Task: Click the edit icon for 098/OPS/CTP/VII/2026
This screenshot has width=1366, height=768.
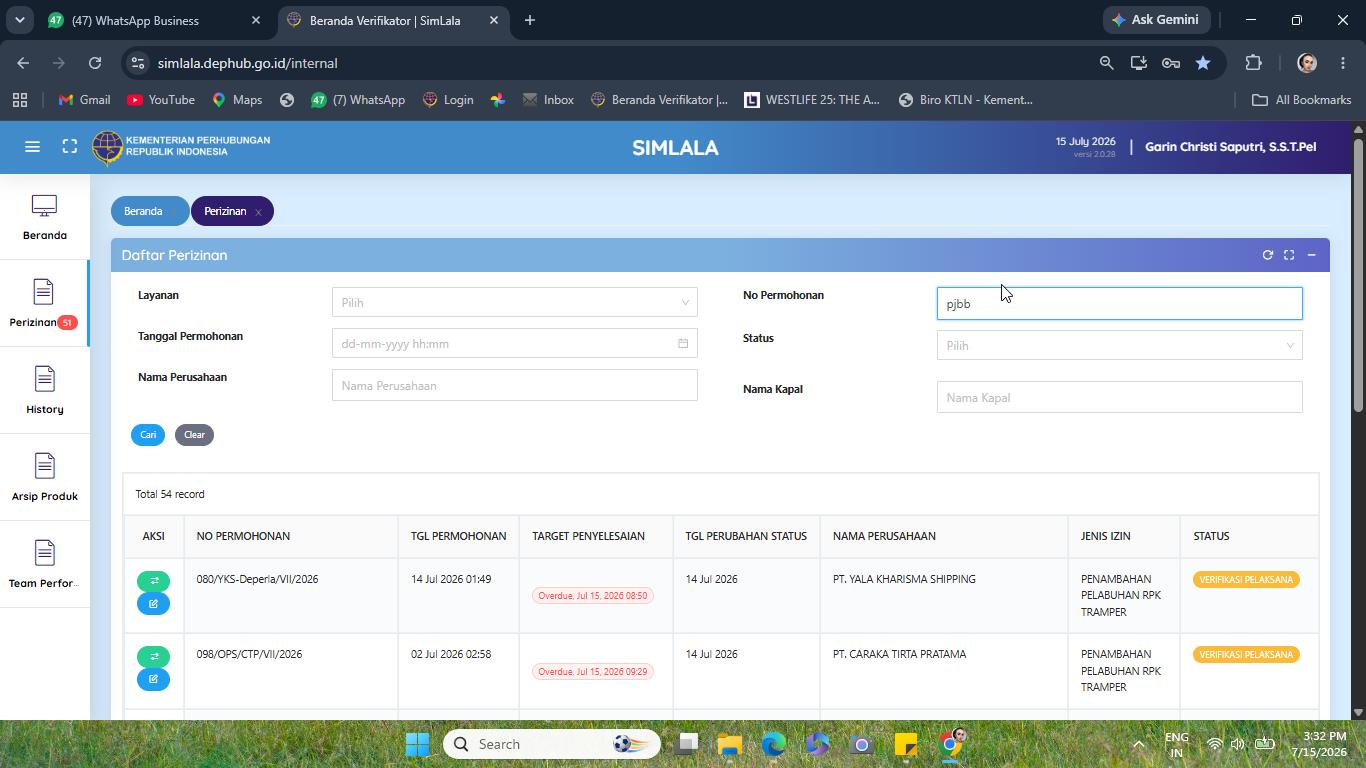Action: point(153,679)
